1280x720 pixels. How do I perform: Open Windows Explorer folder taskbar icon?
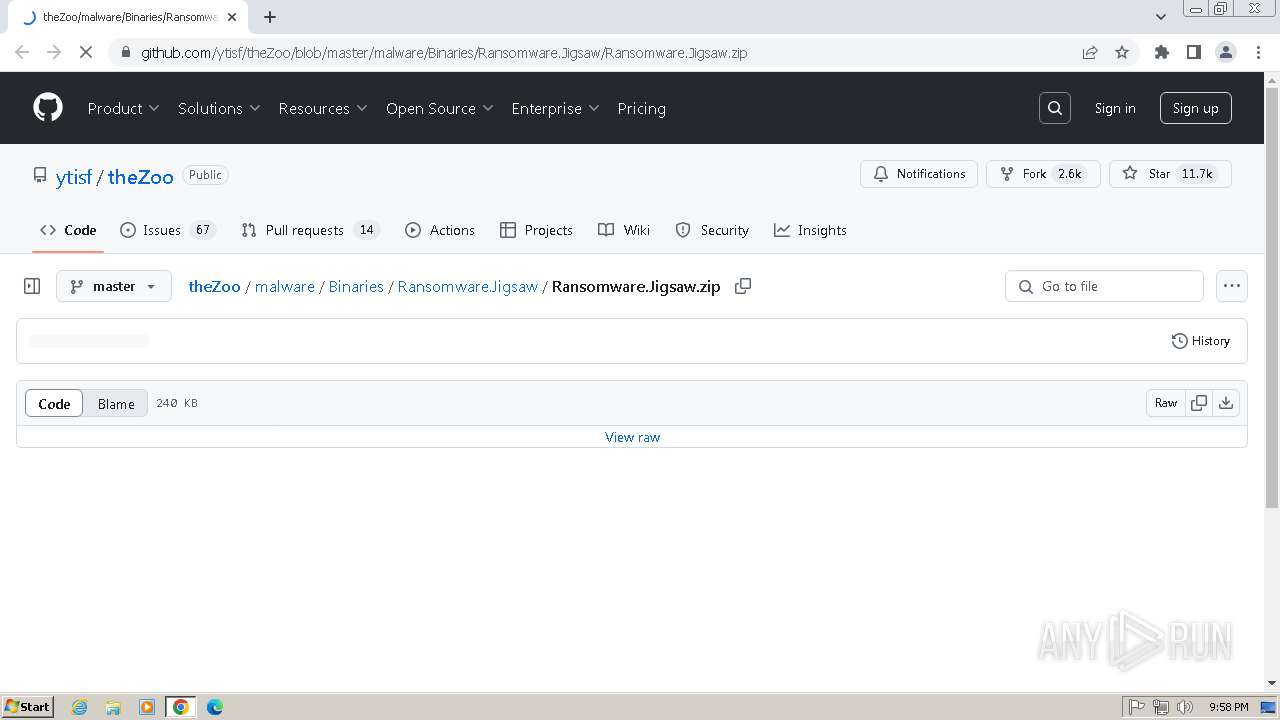point(113,707)
